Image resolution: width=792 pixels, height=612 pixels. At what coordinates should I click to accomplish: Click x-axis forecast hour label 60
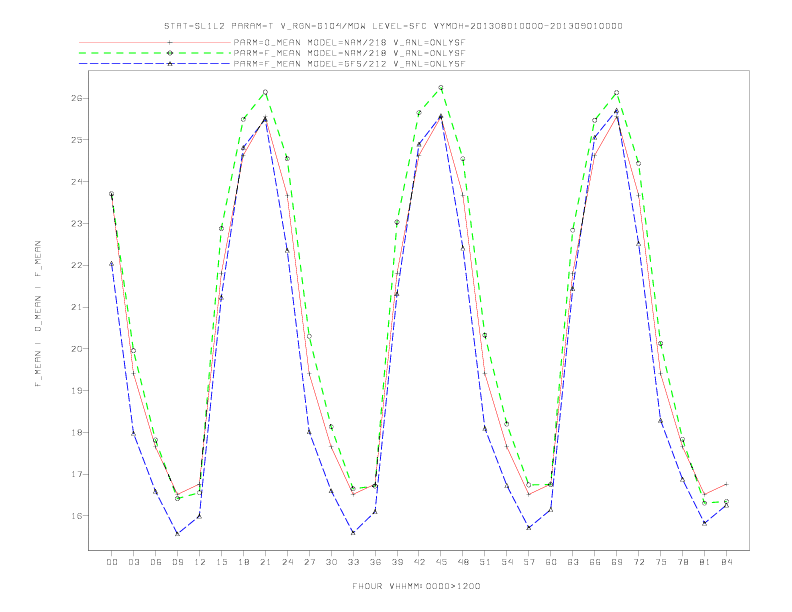551,562
